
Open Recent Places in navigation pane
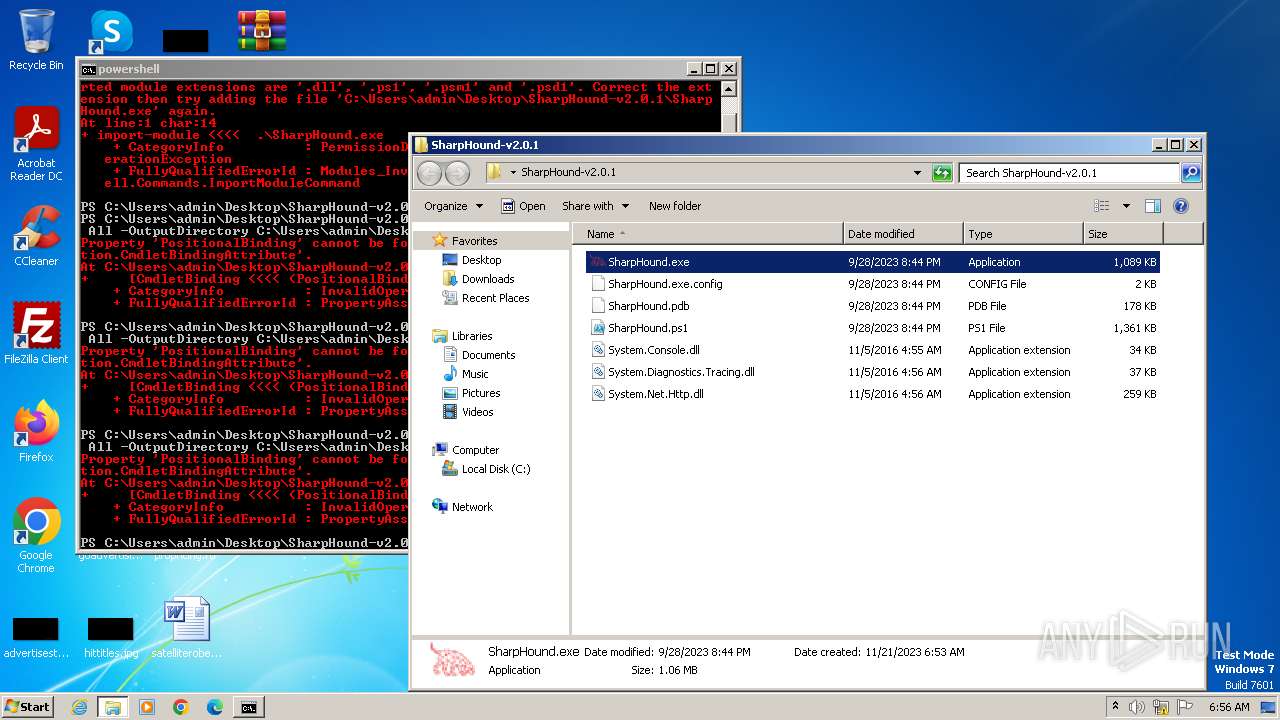click(495, 298)
